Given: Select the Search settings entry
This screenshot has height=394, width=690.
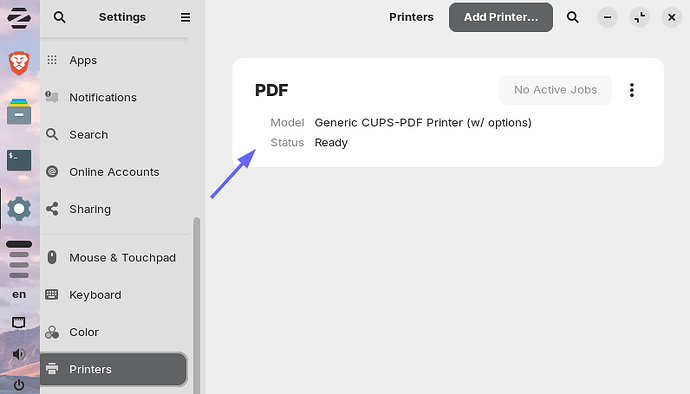Looking at the screenshot, I should coord(114,134).
